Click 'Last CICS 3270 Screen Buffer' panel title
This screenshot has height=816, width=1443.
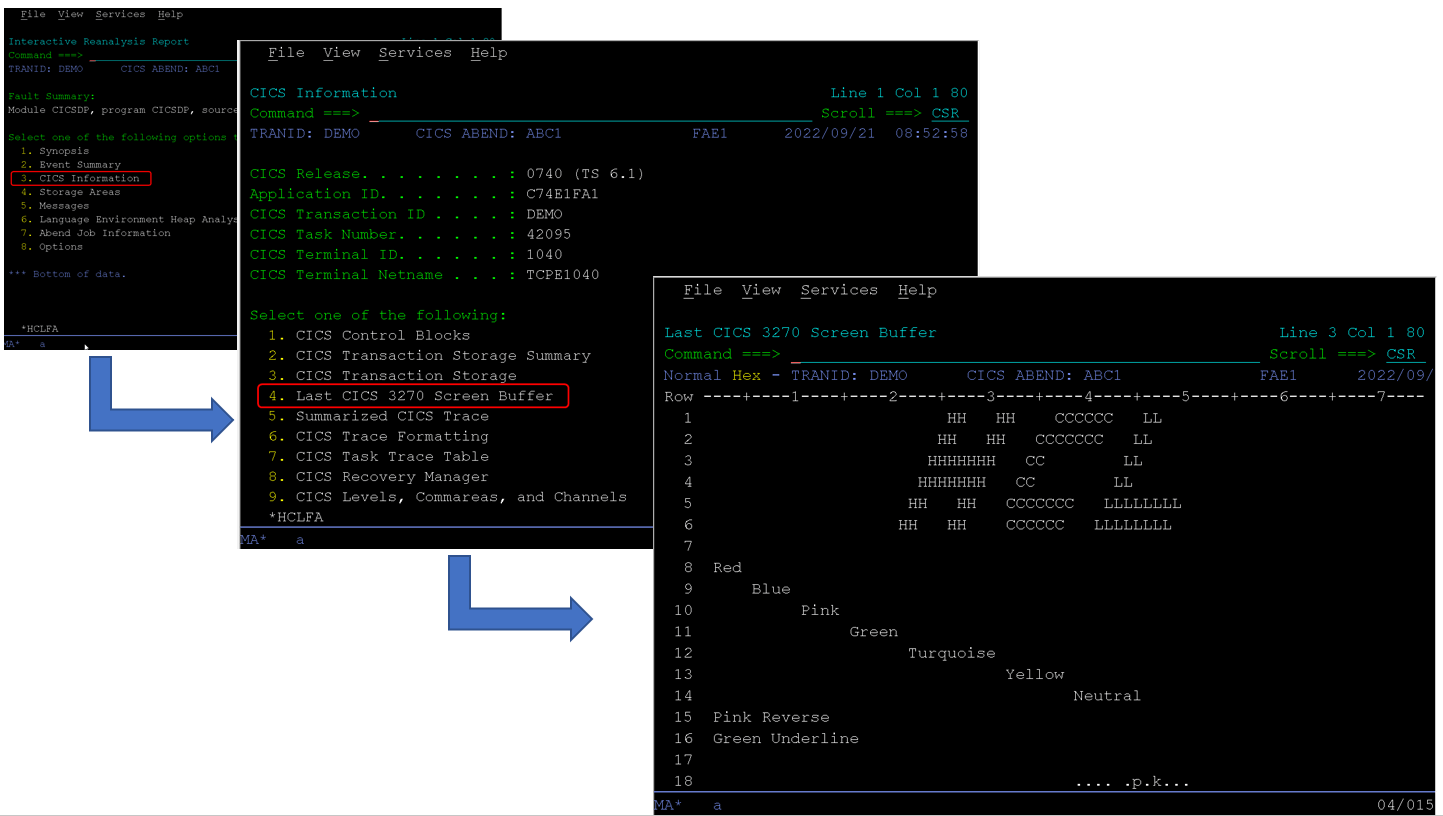800,333
